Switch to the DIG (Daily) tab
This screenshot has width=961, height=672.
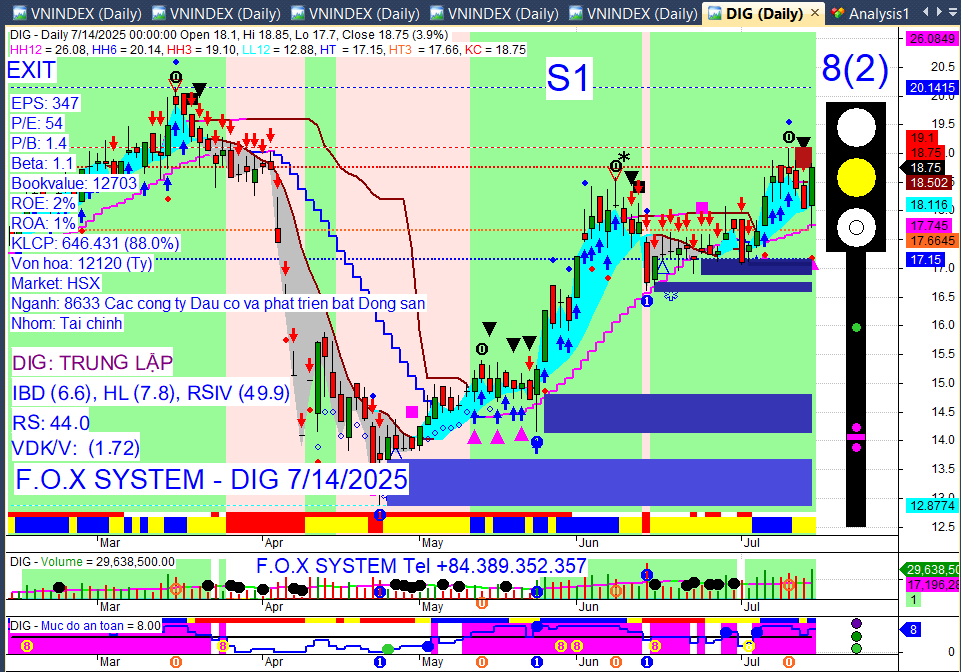pyautogui.click(x=764, y=13)
